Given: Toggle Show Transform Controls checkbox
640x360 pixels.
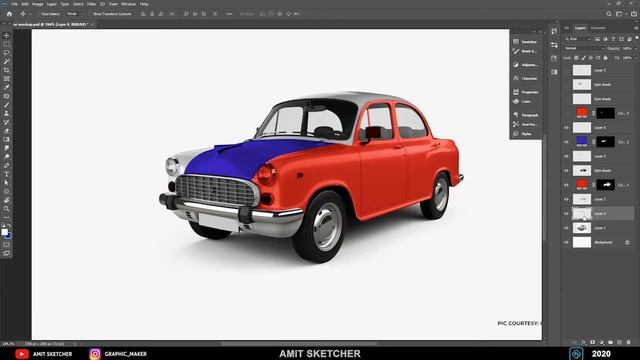Looking at the screenshot, I should (x=91, y=14).
